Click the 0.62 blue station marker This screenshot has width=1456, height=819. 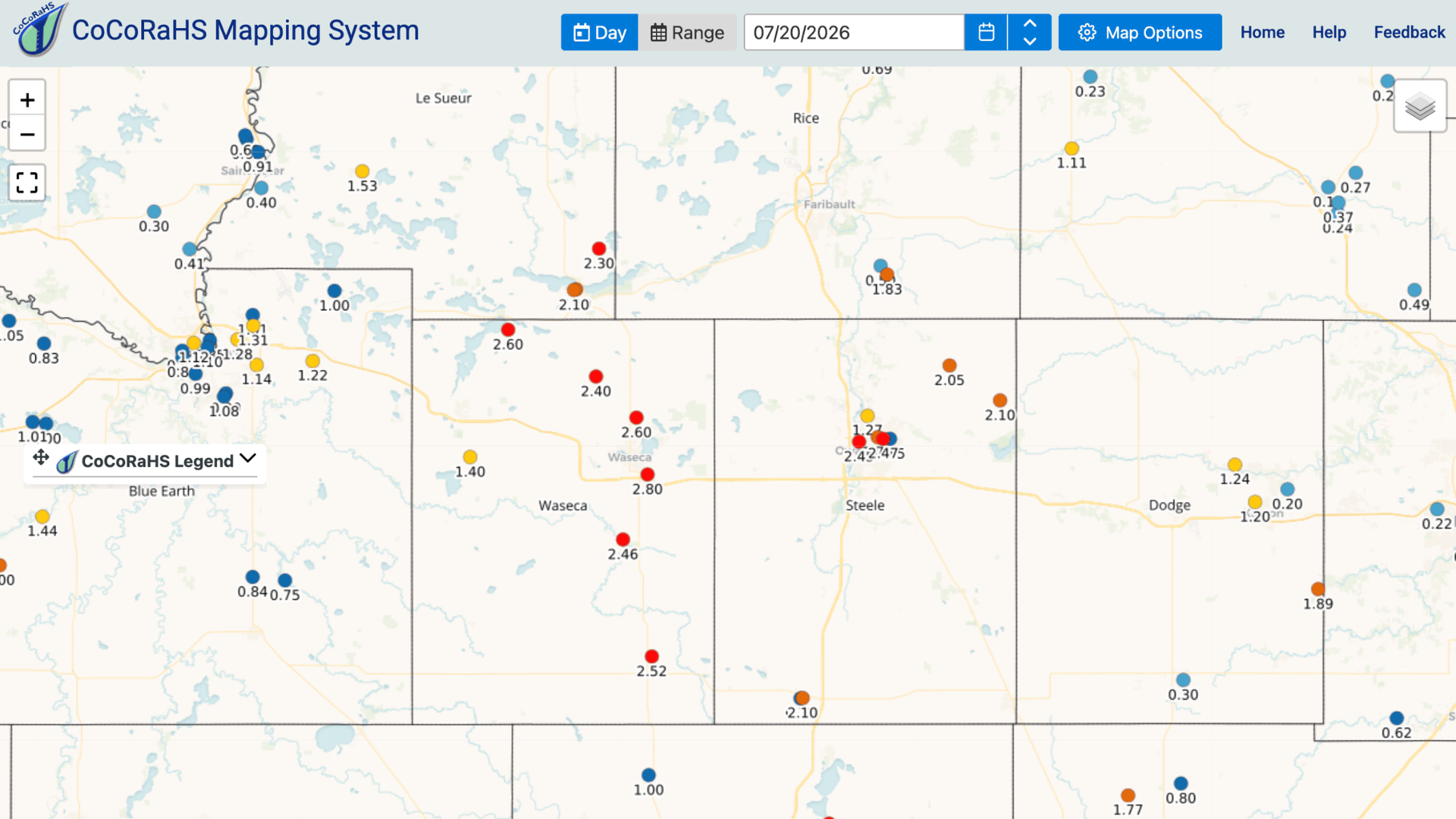pos(1397,718)
